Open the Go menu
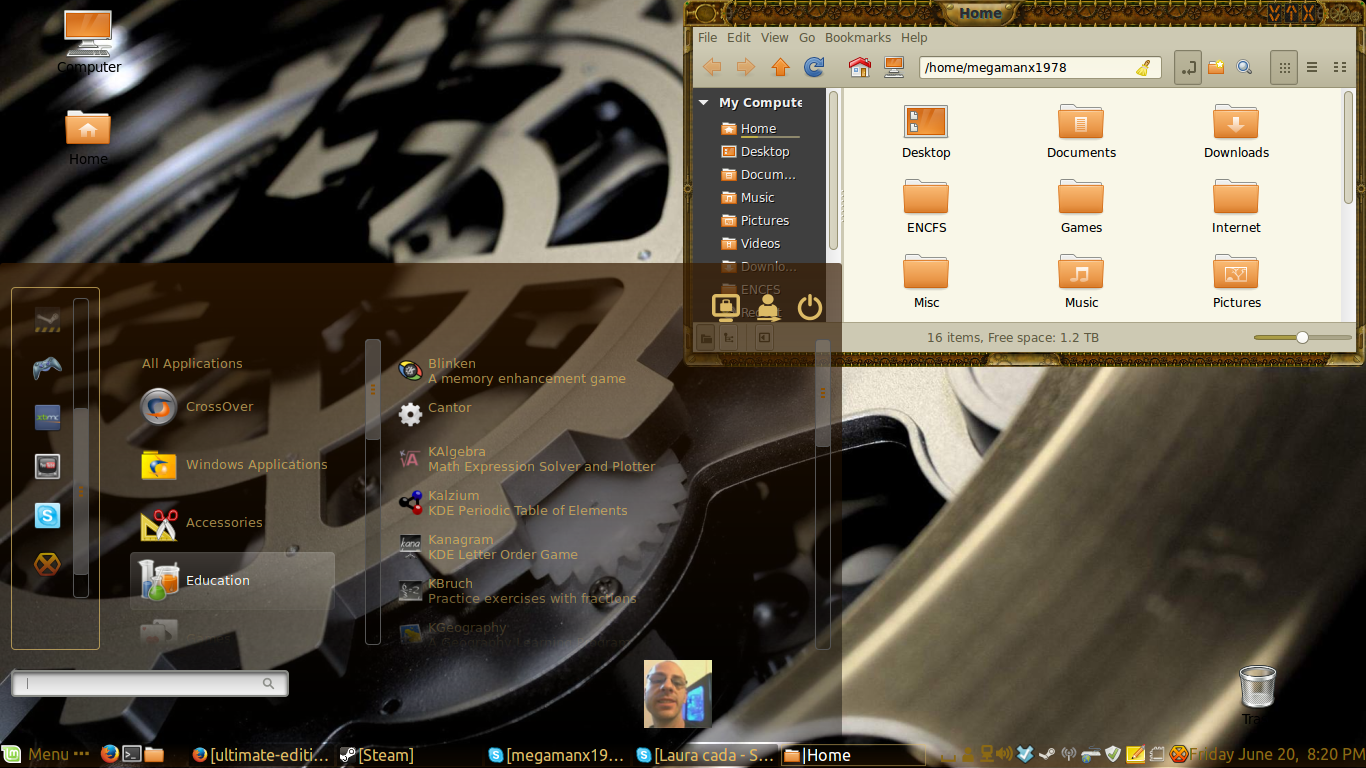1366x768 pixels. (807, 38)
